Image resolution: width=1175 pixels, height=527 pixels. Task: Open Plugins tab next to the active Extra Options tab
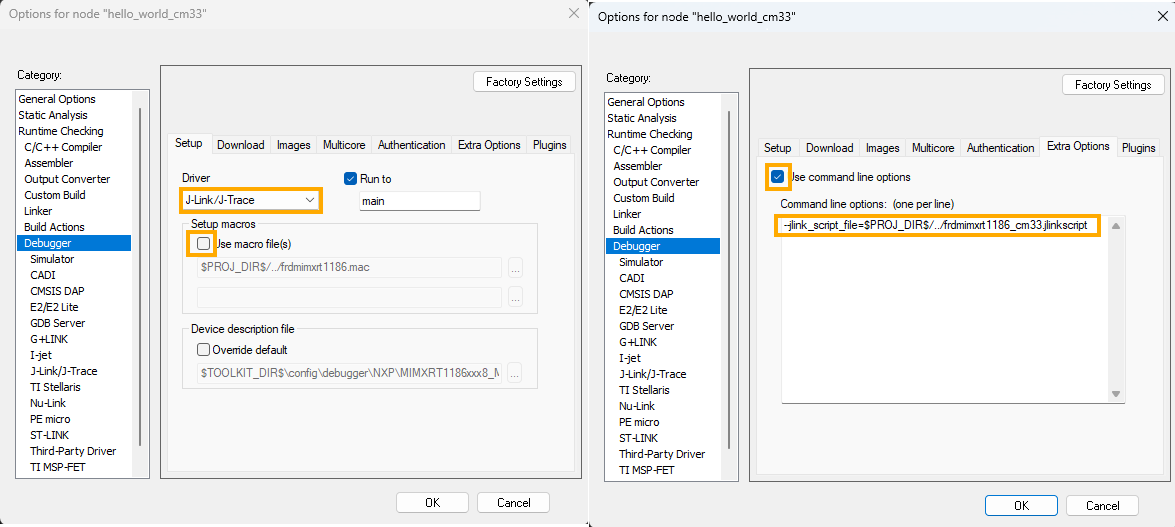point(1138,148)
